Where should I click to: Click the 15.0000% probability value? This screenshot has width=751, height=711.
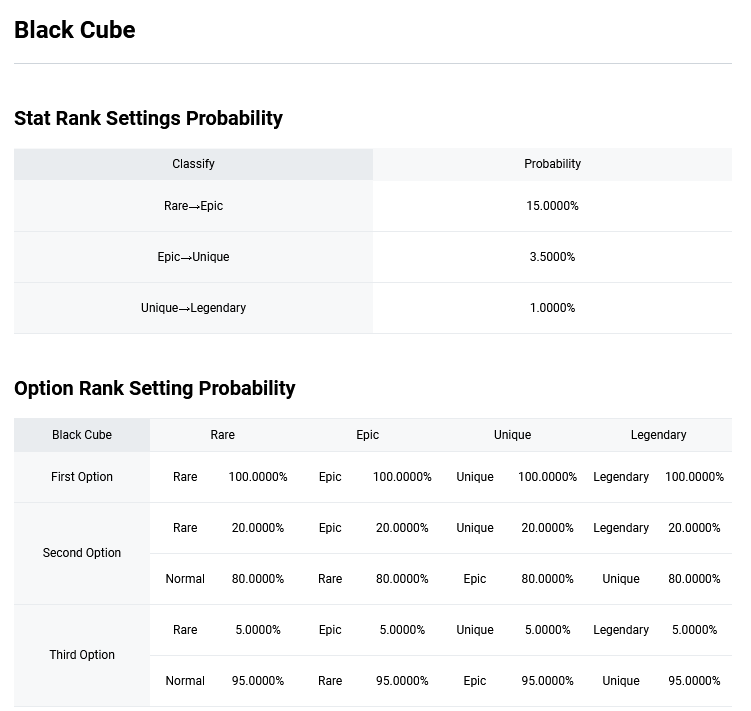click(552, 206)
